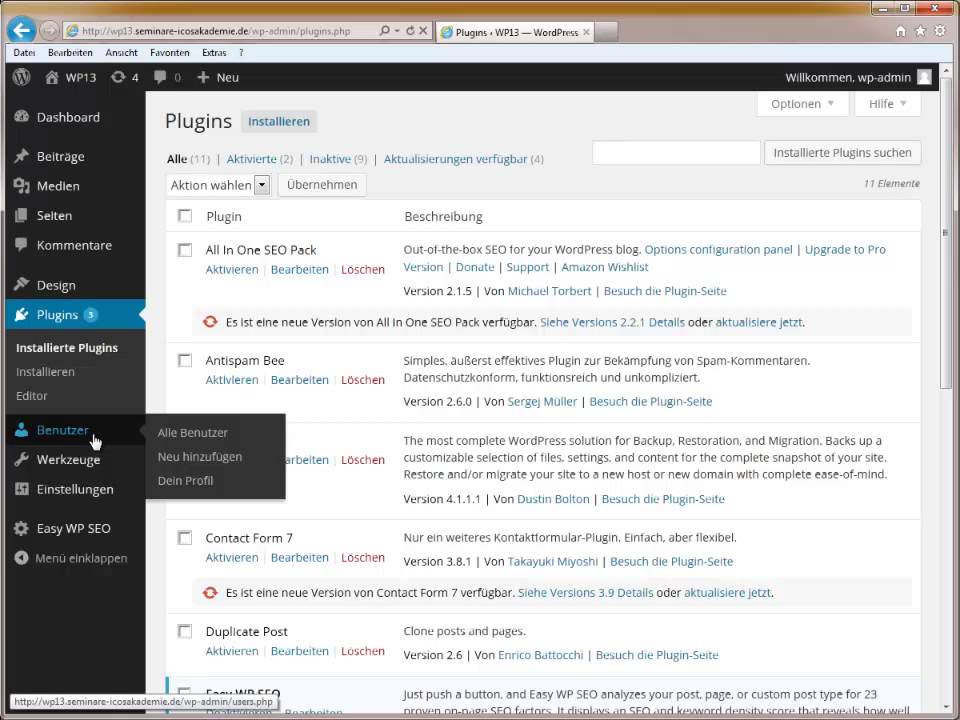
Task: Open Installieren in the Plugins submenu
Action: tap(45, 372)
